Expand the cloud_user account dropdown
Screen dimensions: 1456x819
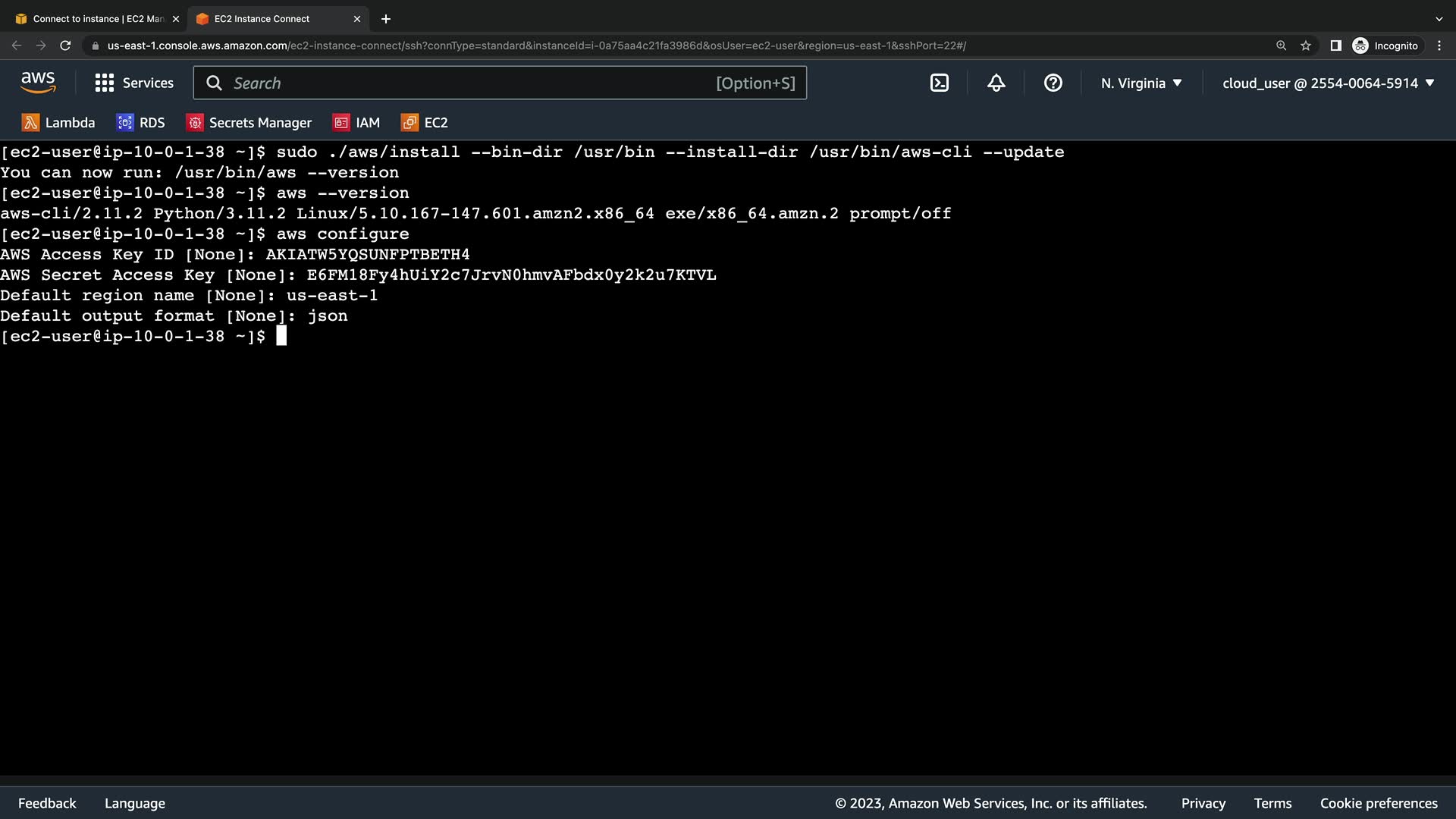coord(1328,83)
